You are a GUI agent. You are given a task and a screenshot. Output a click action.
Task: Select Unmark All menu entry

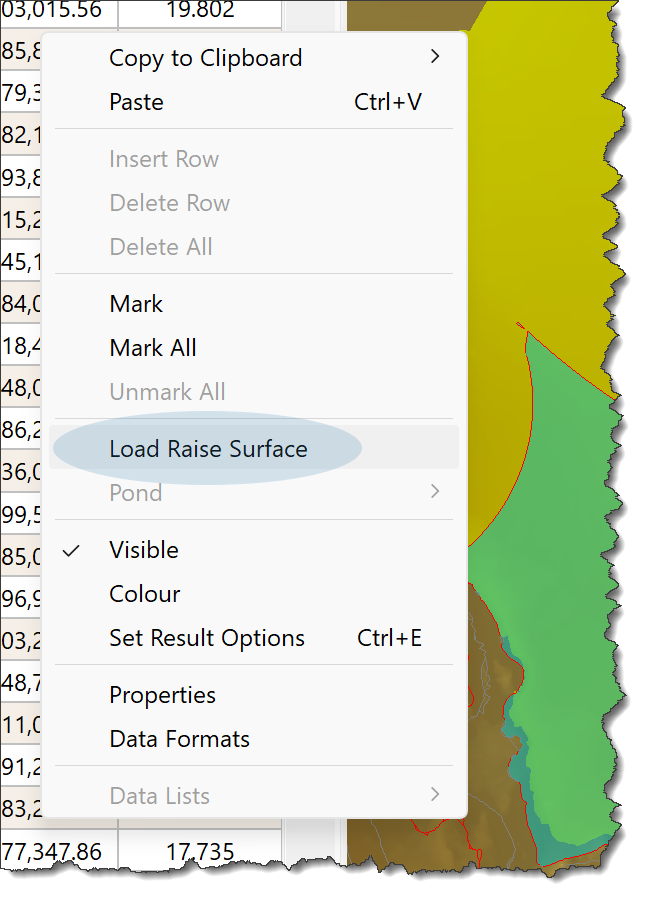click(x=253, y=392)
